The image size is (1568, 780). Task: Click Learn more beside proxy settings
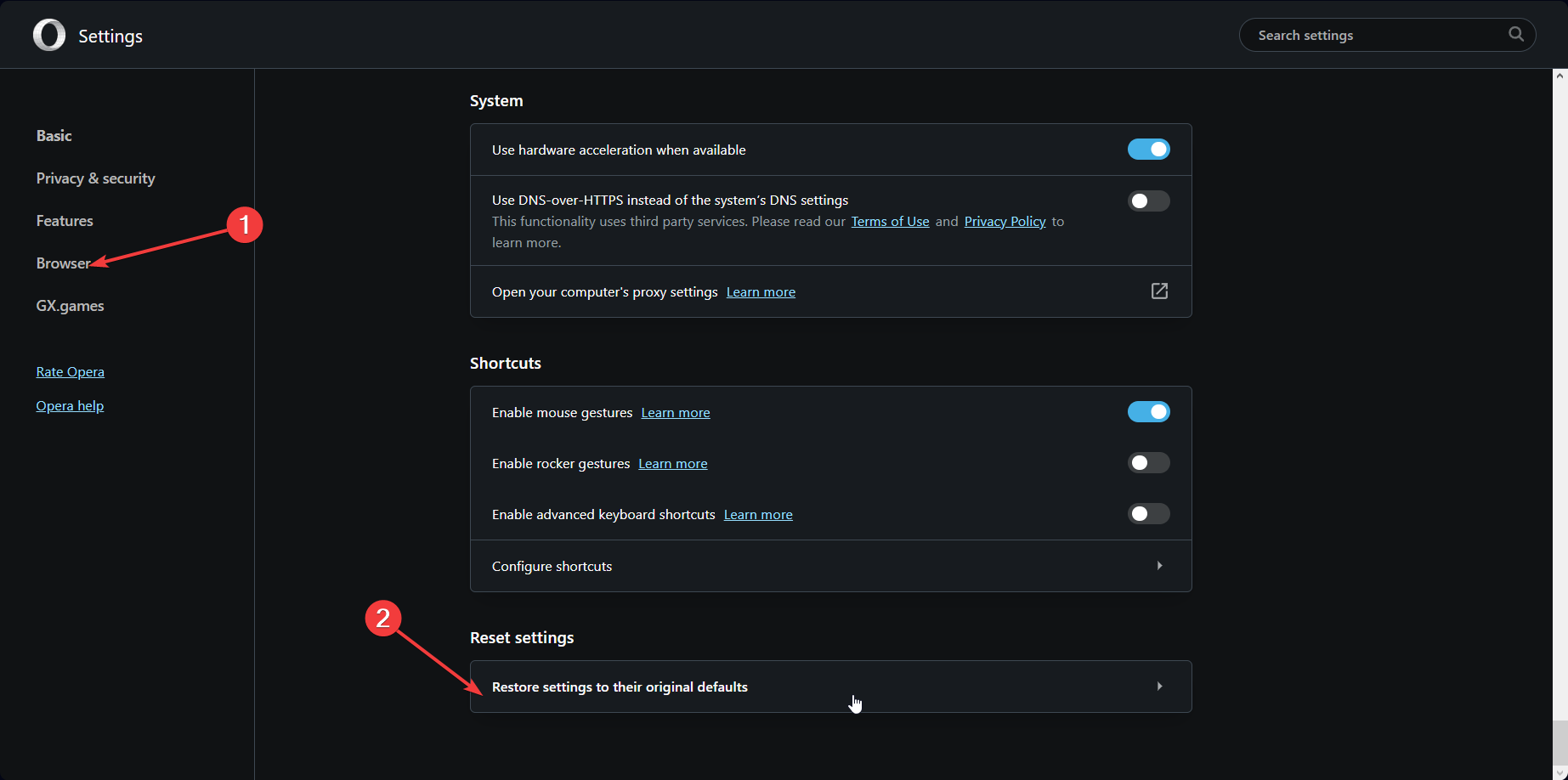pyautogui.click(x=761, y=292)
